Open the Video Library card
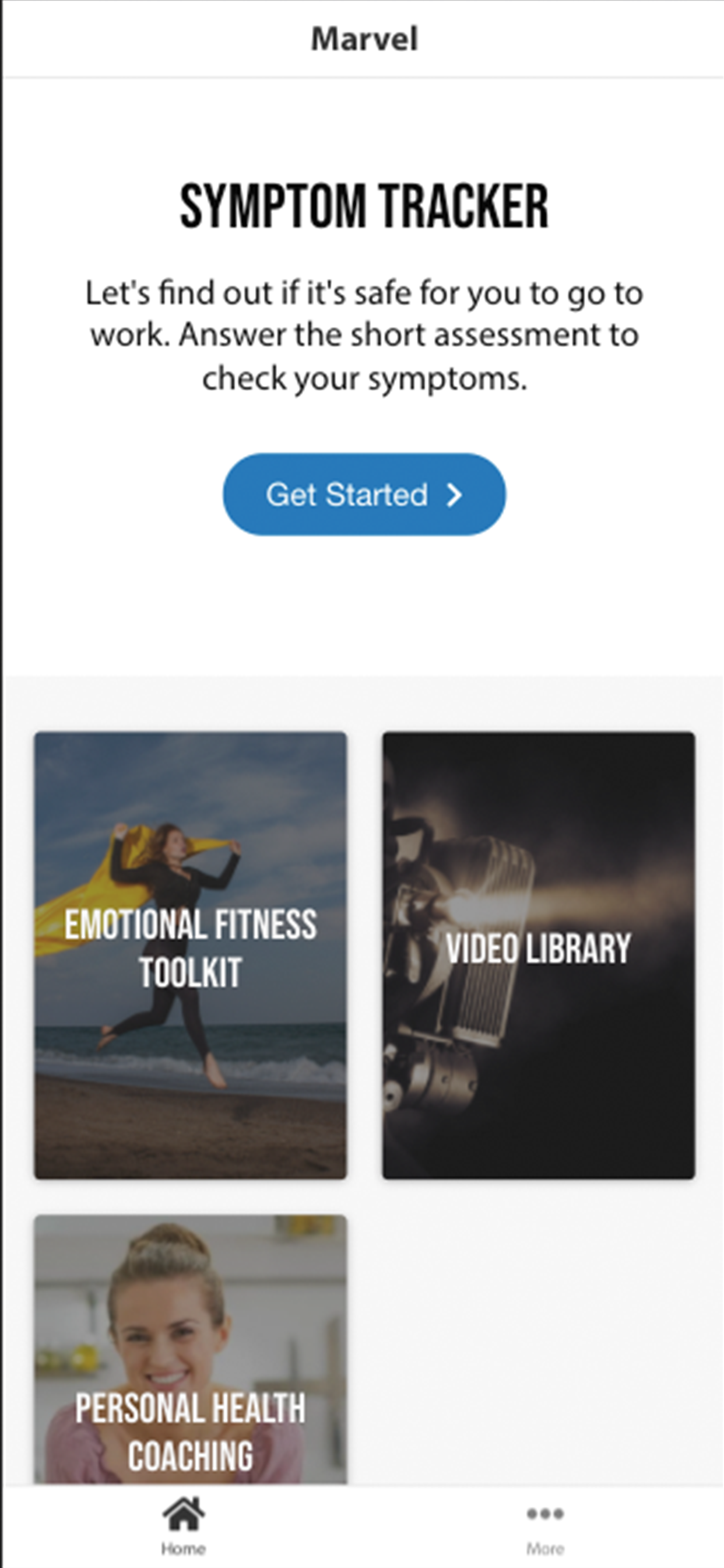 point(539,956)
